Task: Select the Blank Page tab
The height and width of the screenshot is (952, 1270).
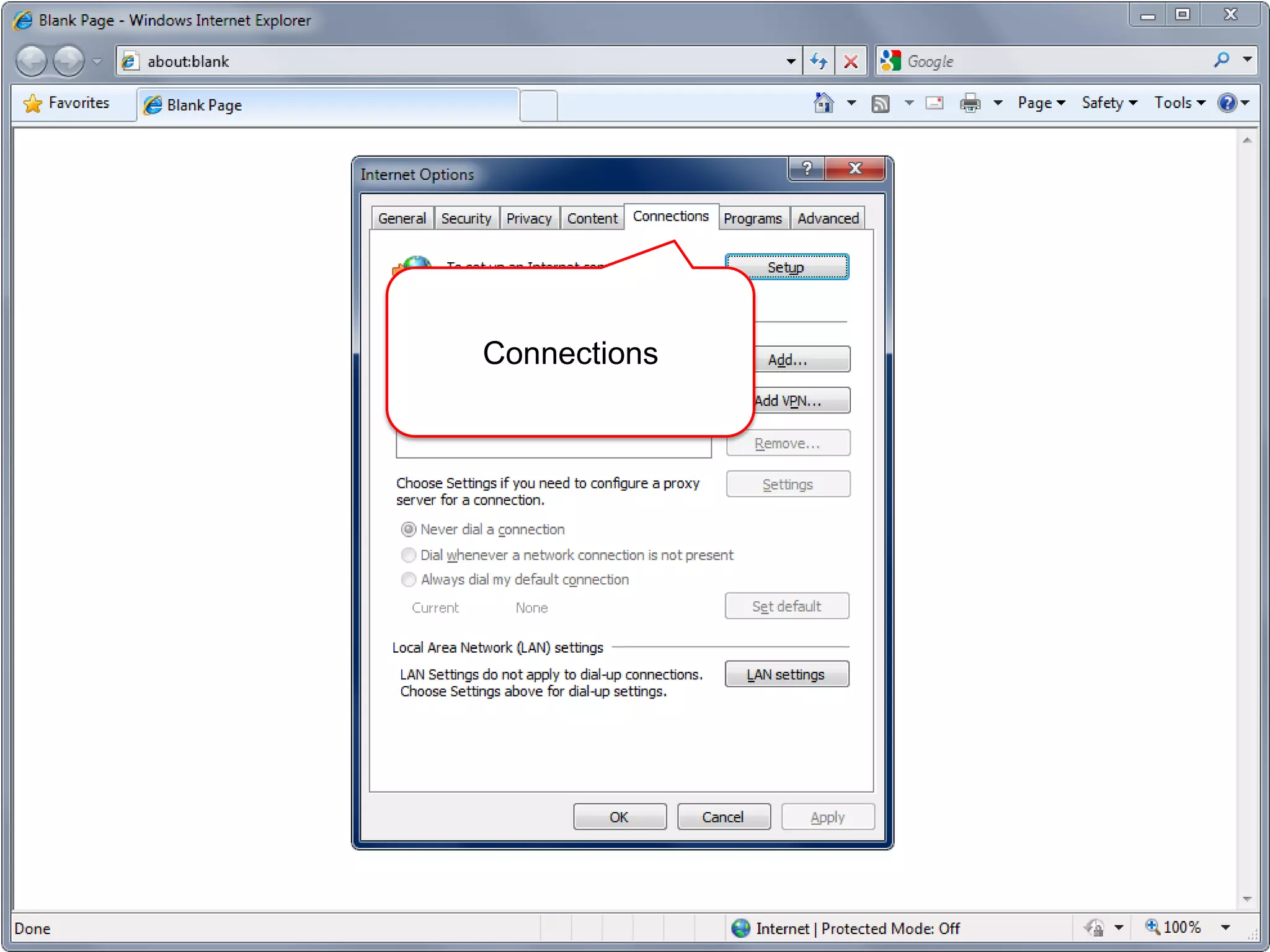Action: pos(327,105)
